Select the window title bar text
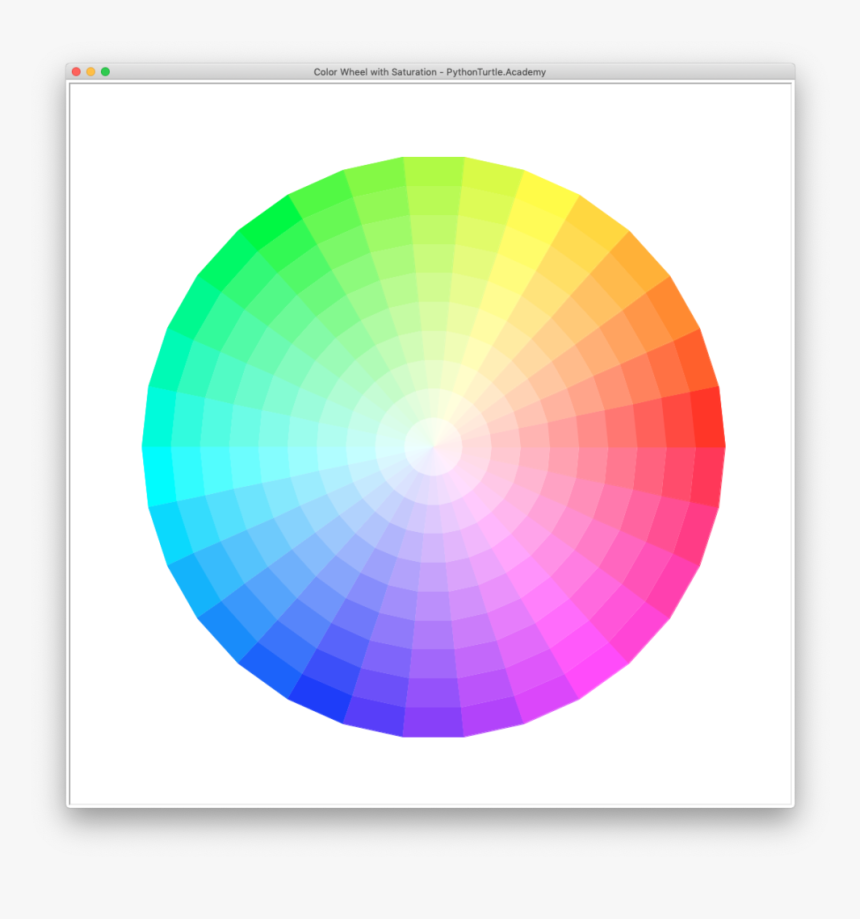The height and width of the screenshot is (919, 860). pos(430,71)
